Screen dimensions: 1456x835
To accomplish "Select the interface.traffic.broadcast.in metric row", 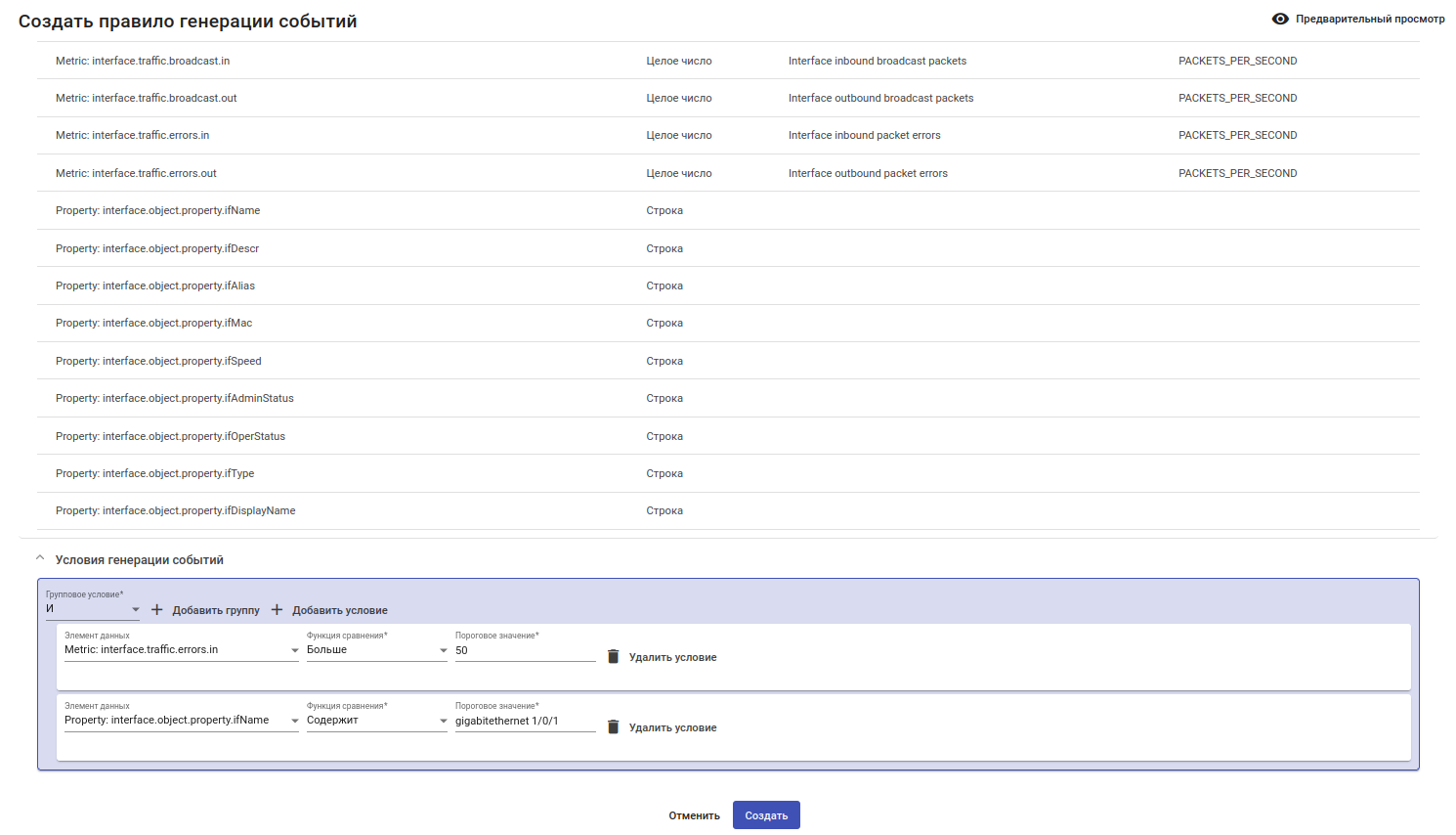I will click(x=143, y=61).
